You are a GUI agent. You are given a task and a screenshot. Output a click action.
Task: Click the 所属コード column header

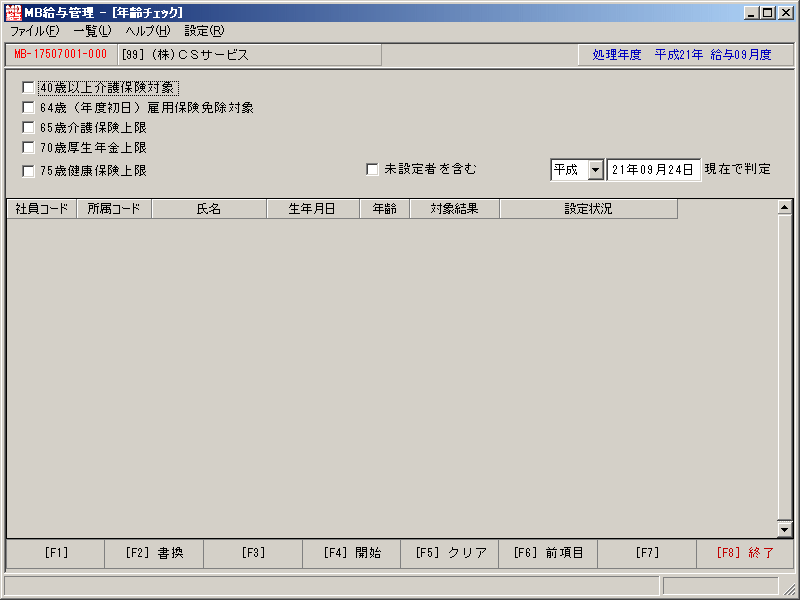coord(114,209)
